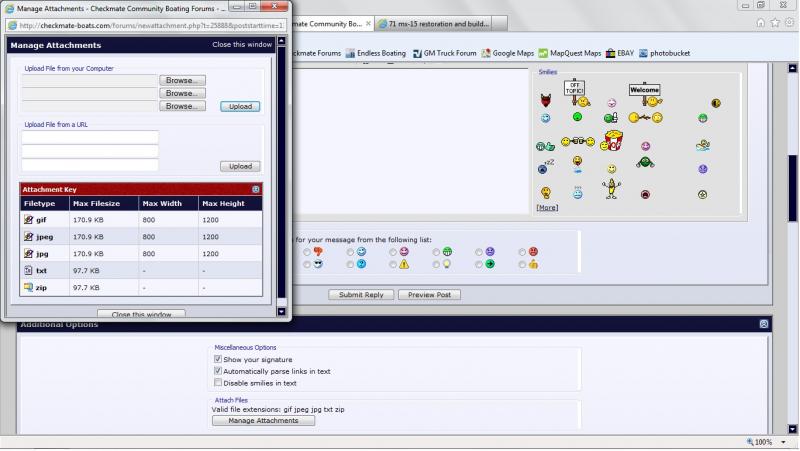Select the warning triangle post icon radio
The width and height of the screenshot is (800, 451).
pos(393,265)
